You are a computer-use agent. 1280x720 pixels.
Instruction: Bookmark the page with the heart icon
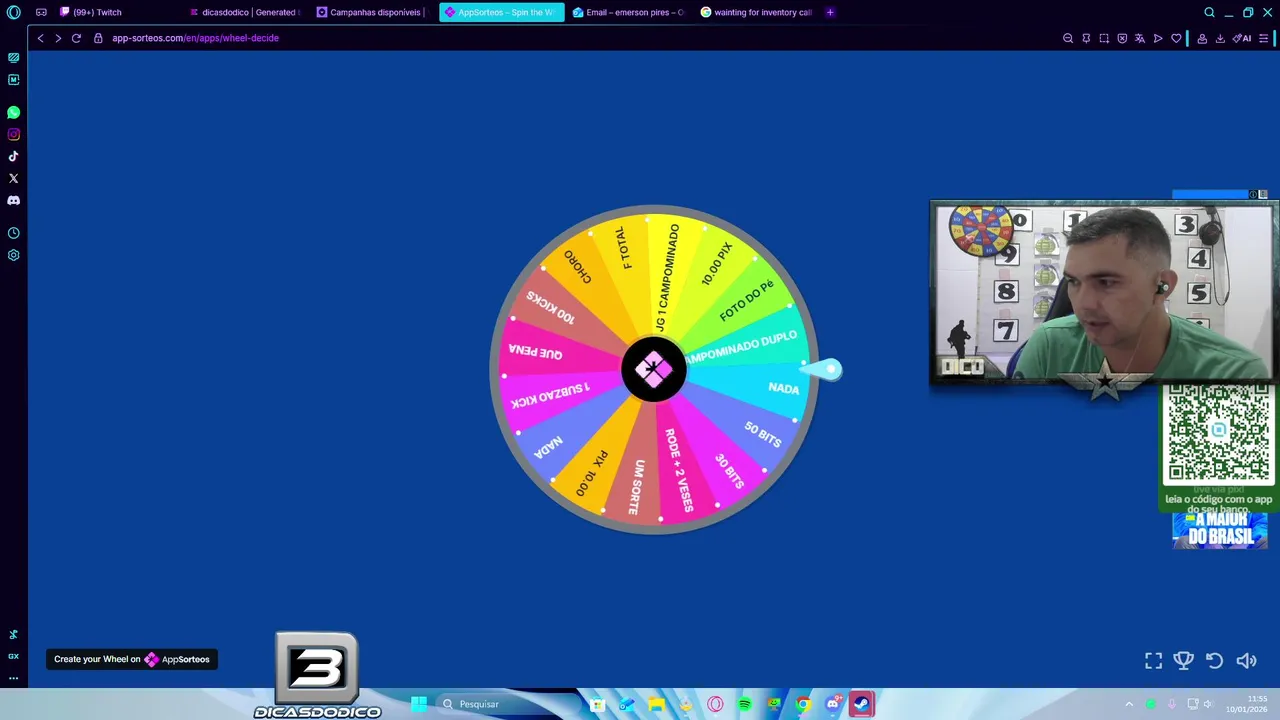(1176, 38)
